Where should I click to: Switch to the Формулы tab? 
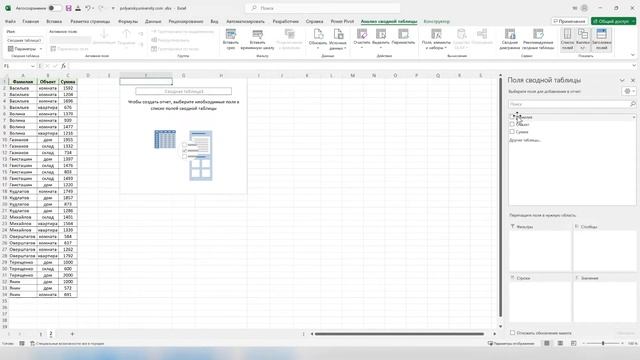[128, 21]
